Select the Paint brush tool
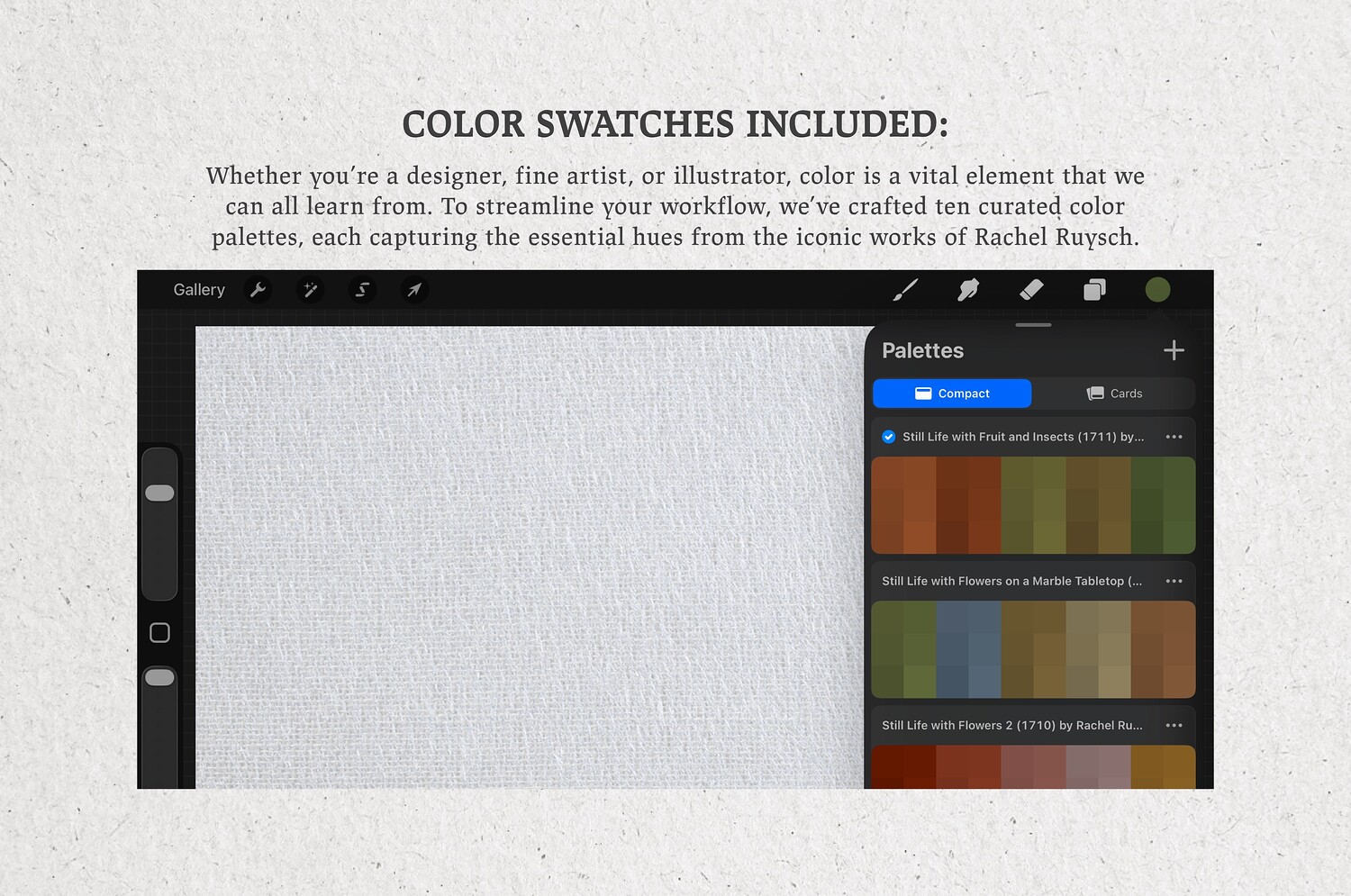Image resolution: width=1351 pixels, height=896 pixels. [x=905, y=290]
